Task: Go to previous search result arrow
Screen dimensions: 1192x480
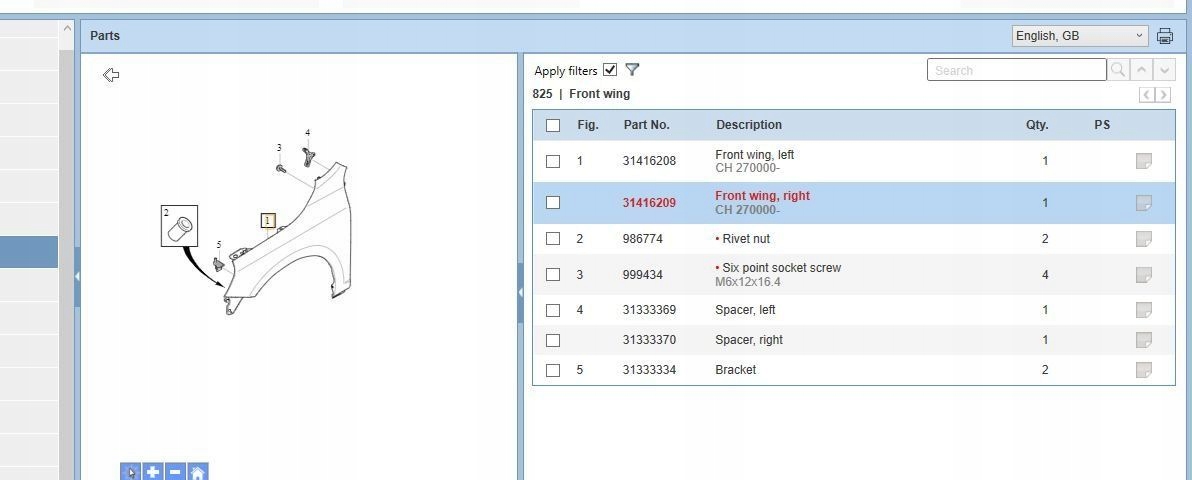Action: click(1141, 70)
